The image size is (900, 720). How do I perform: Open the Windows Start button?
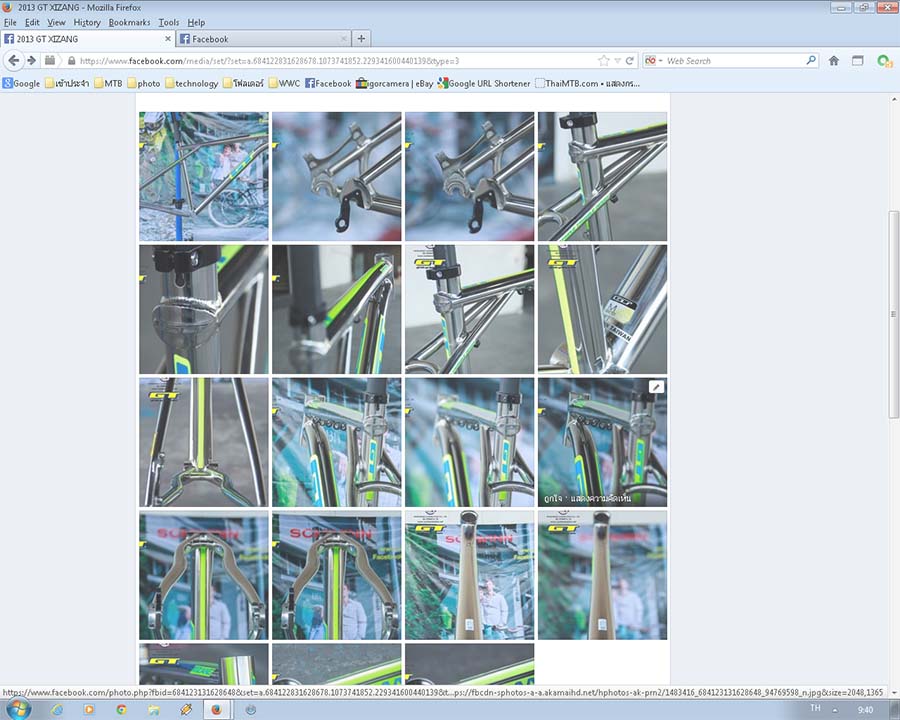coord(18,710)
